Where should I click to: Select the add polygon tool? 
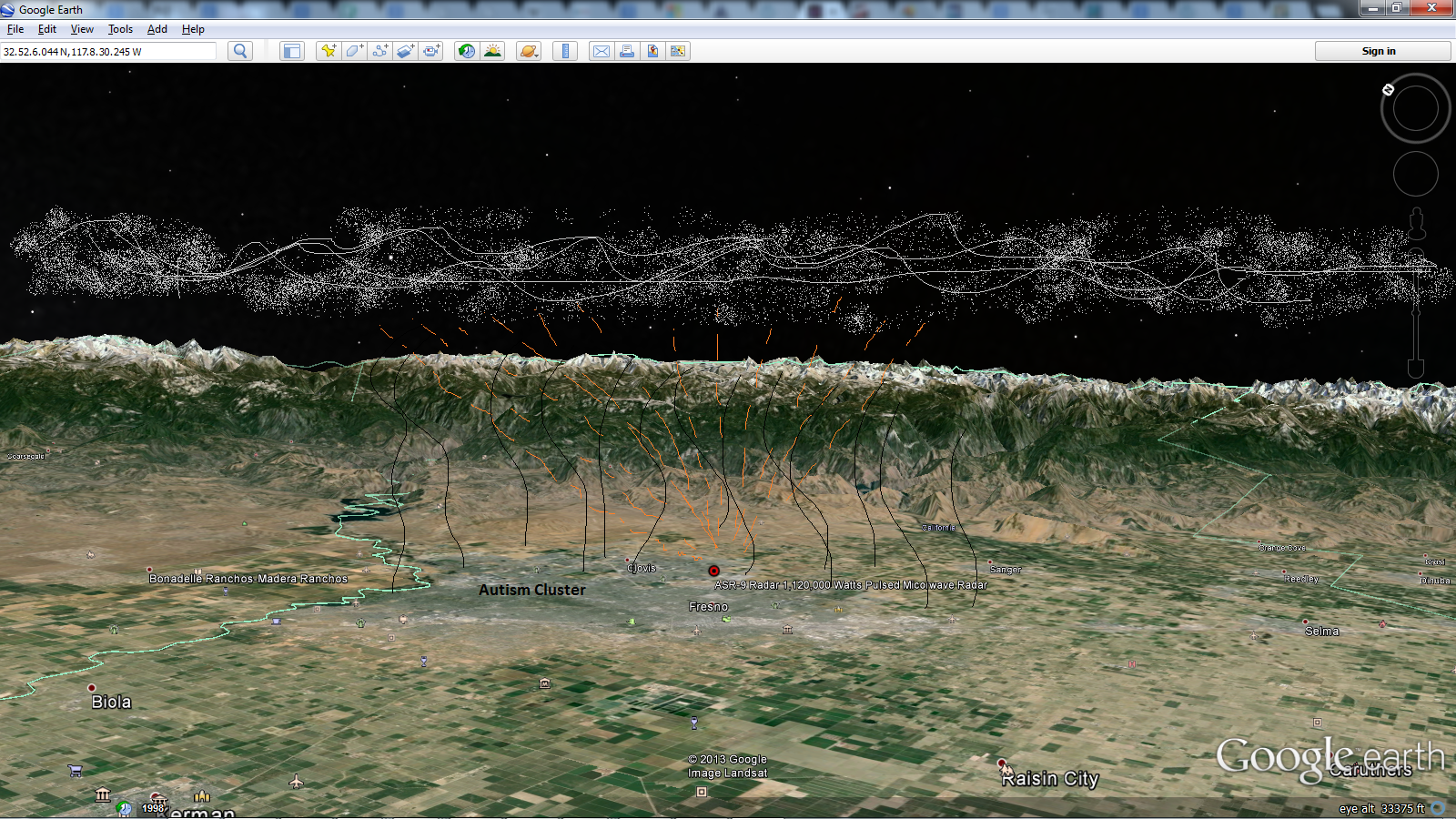(355, 51)
